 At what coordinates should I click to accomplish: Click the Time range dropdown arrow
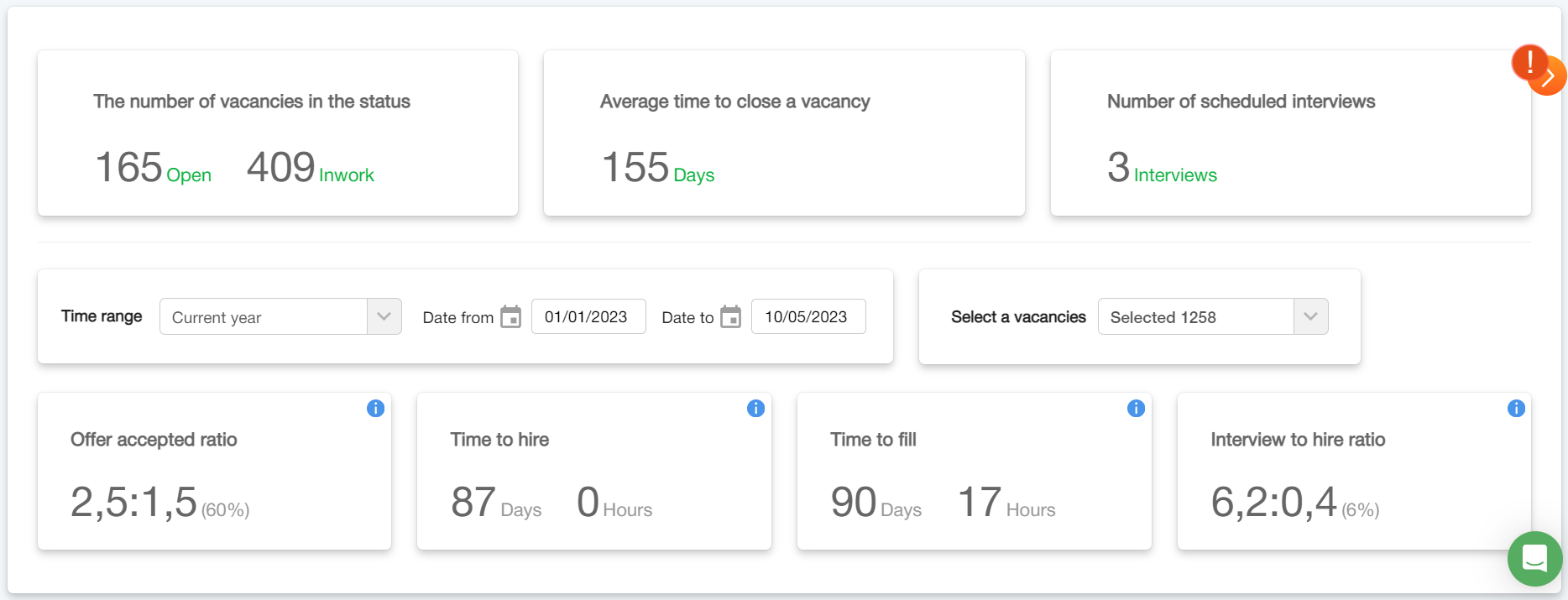click(x=384, y=317)
